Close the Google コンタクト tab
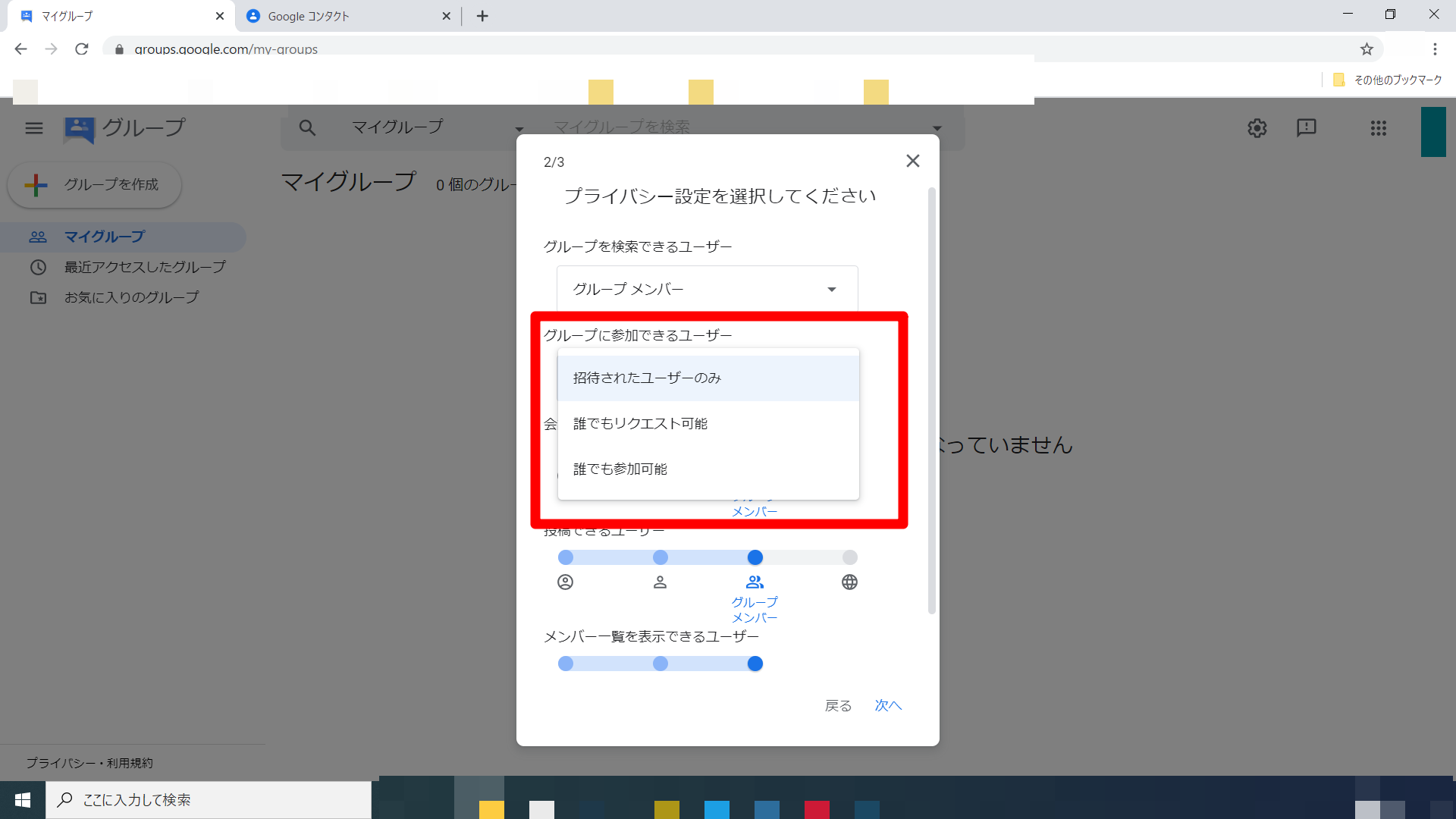Screen dimensions: 1456x819 (446, 16)
